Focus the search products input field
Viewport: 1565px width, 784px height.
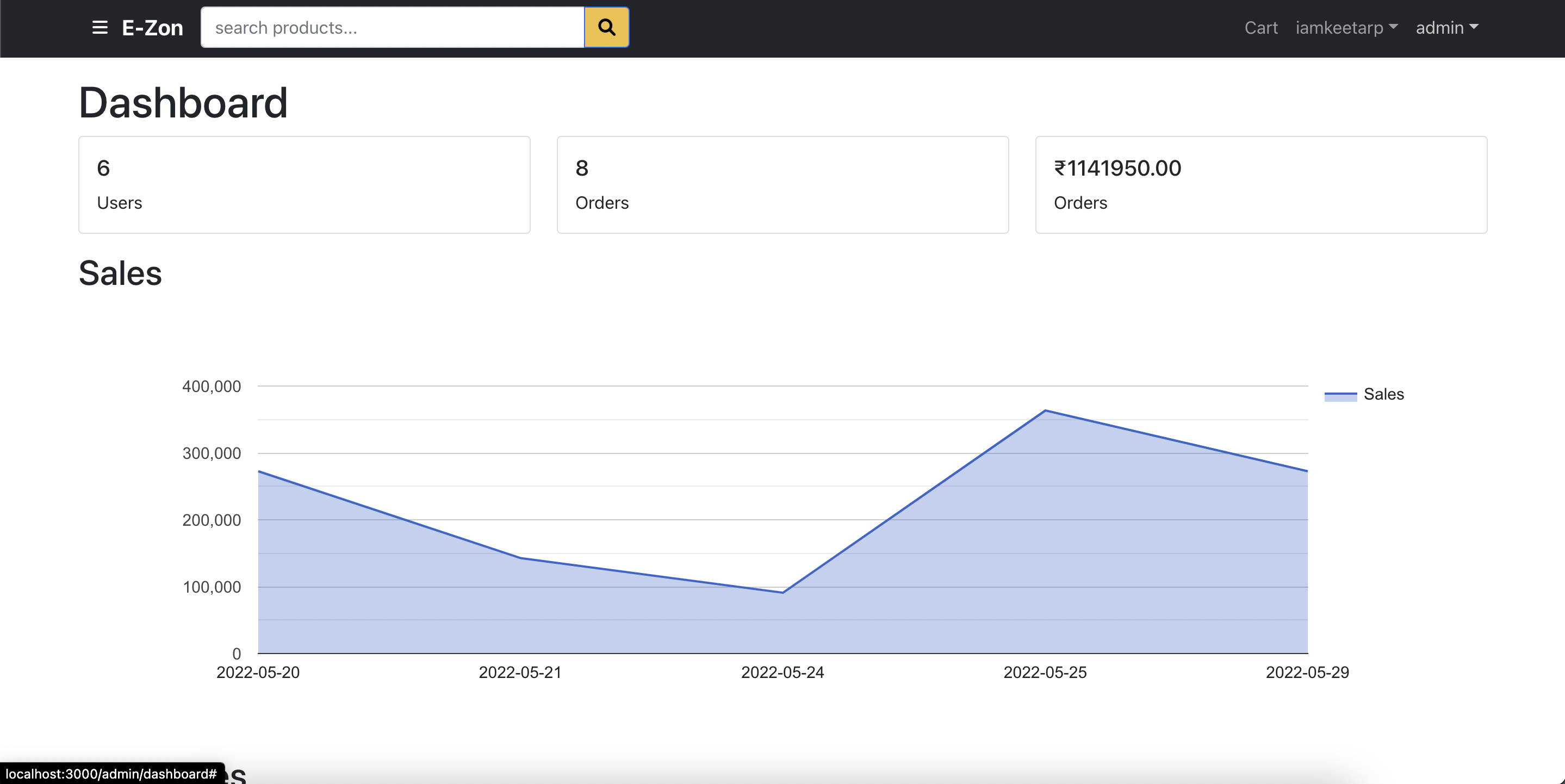tap(393, 27)
